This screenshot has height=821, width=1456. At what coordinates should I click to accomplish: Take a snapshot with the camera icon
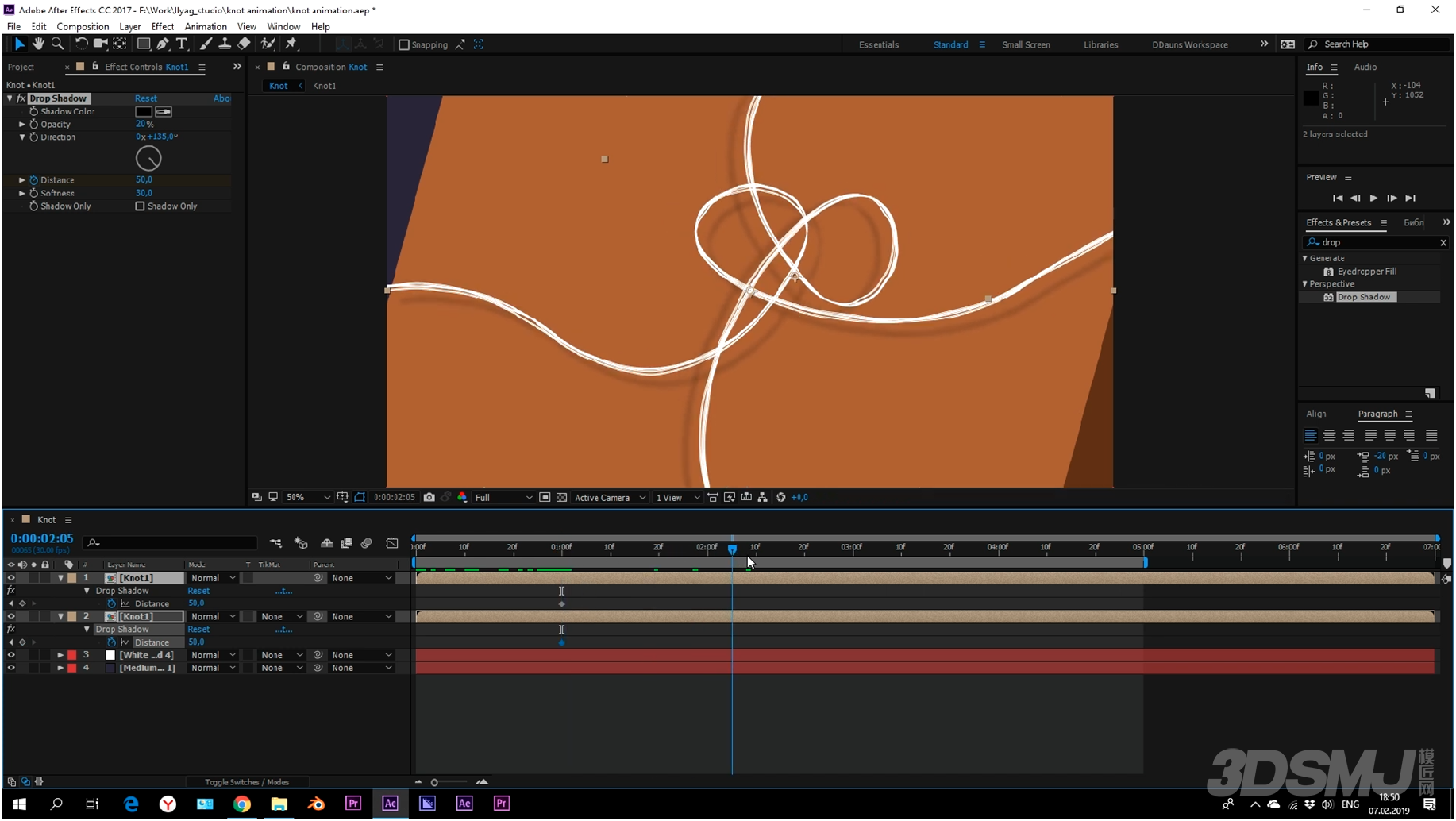(x=429, y=498)
